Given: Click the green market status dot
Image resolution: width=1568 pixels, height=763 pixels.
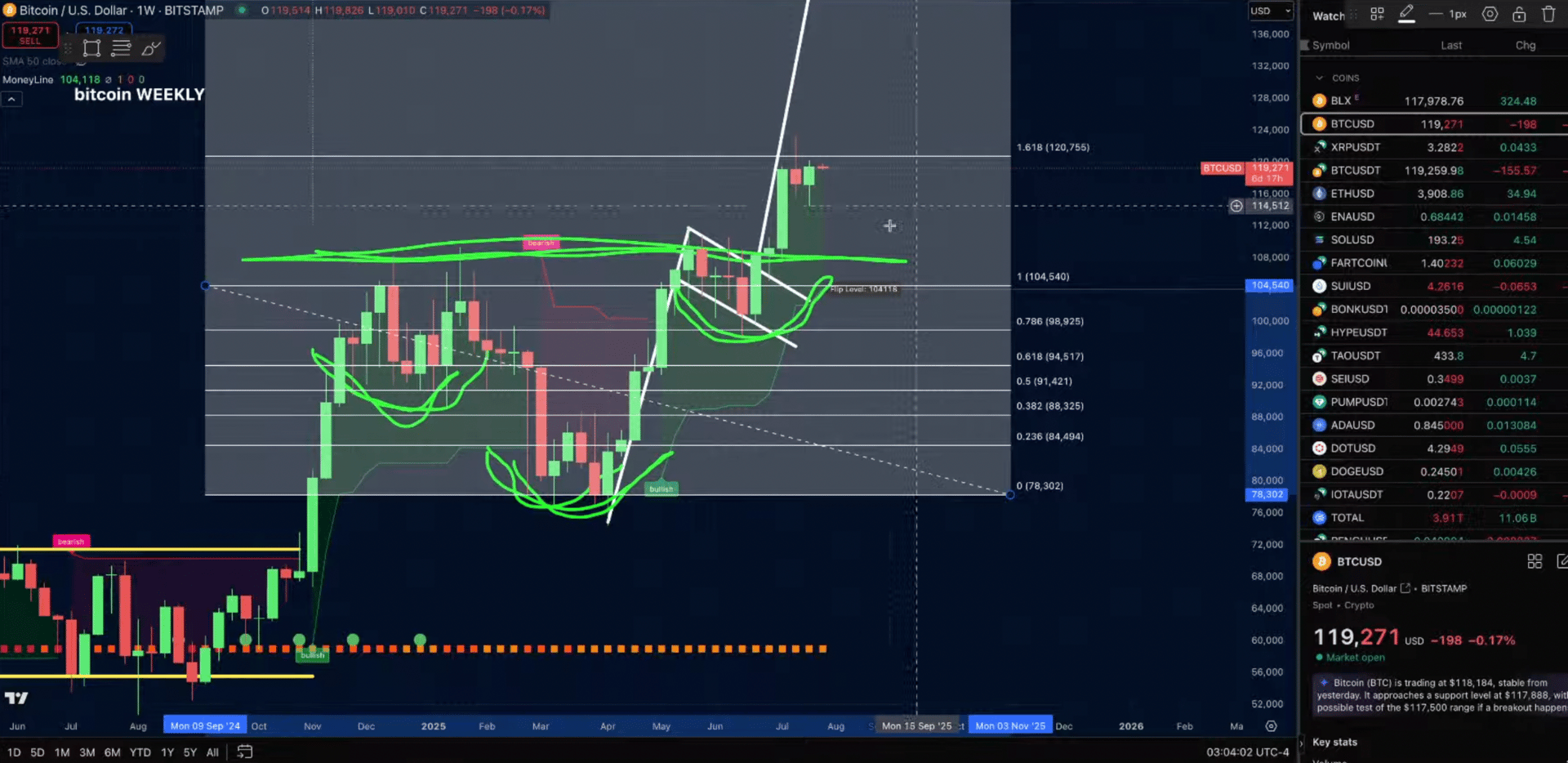Looking at the screenshot, I should (x=242, y=11).
